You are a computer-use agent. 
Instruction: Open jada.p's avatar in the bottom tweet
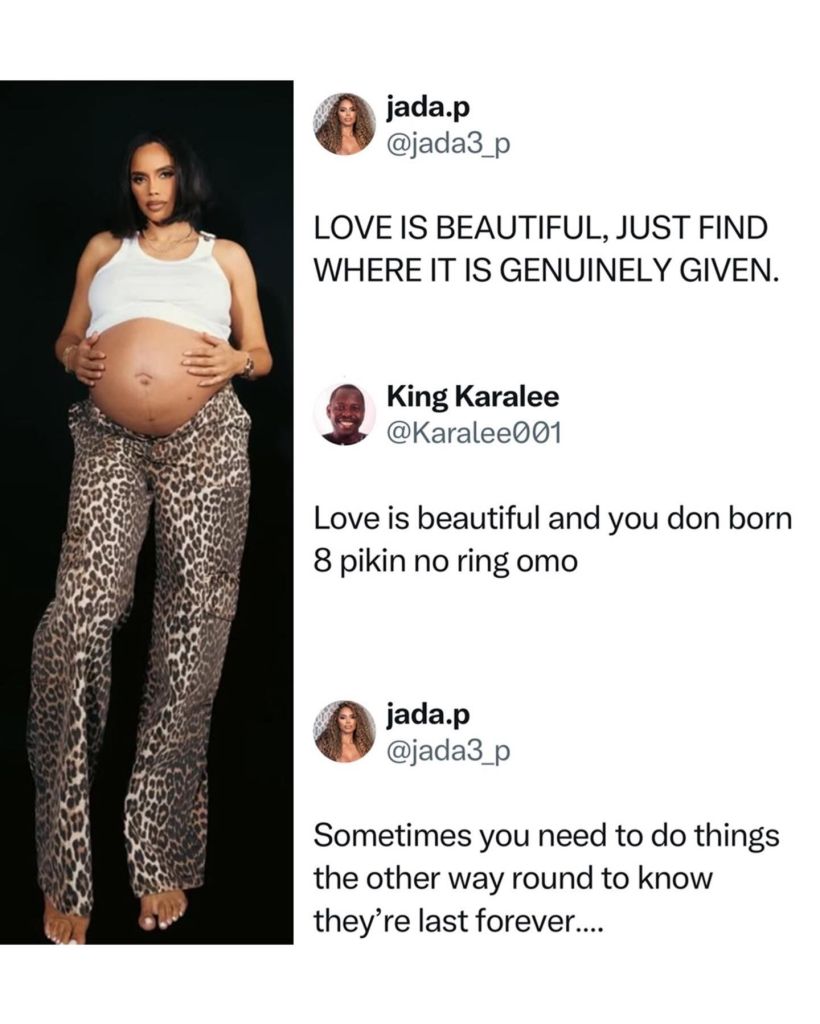(x=344, y=731)
